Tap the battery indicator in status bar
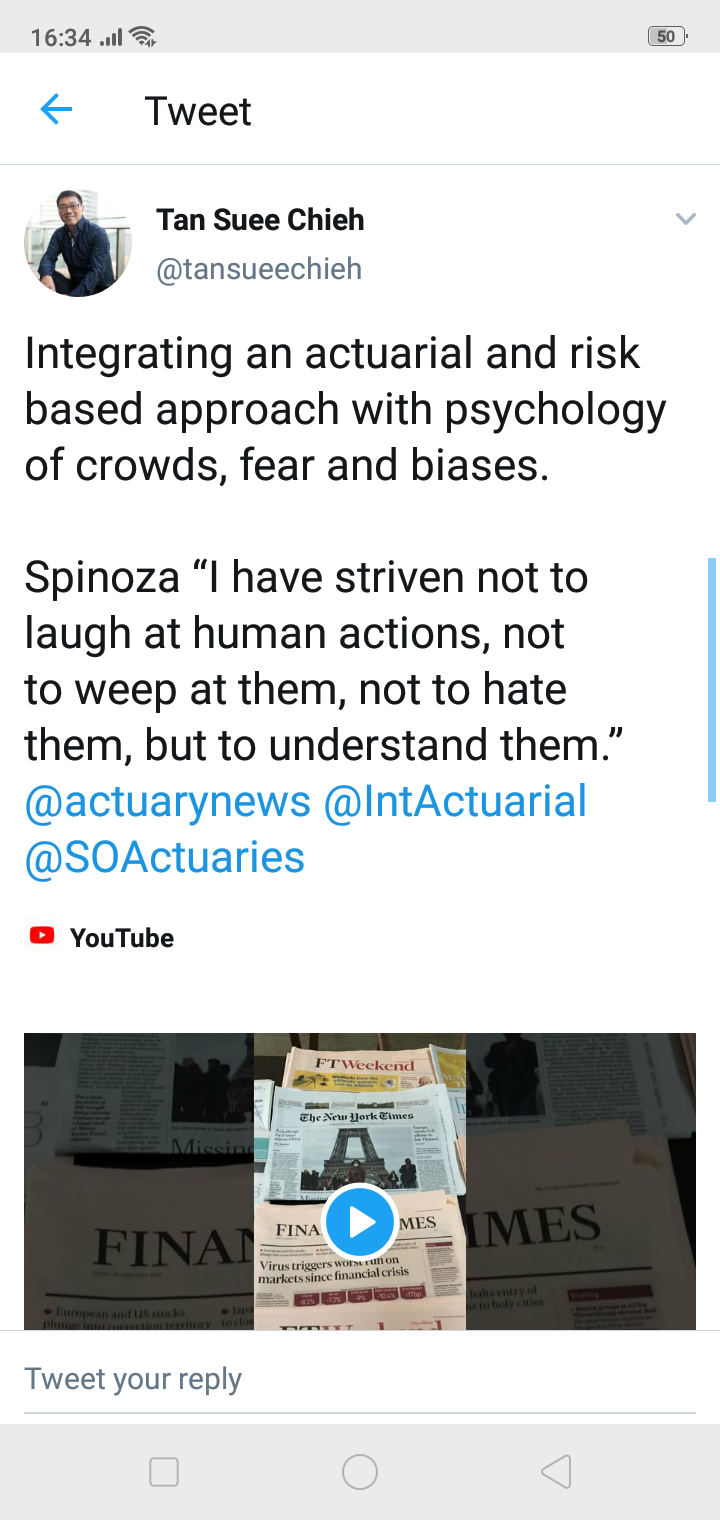Viewport: 720px width, 1520px height. click(x=667, y=37)
